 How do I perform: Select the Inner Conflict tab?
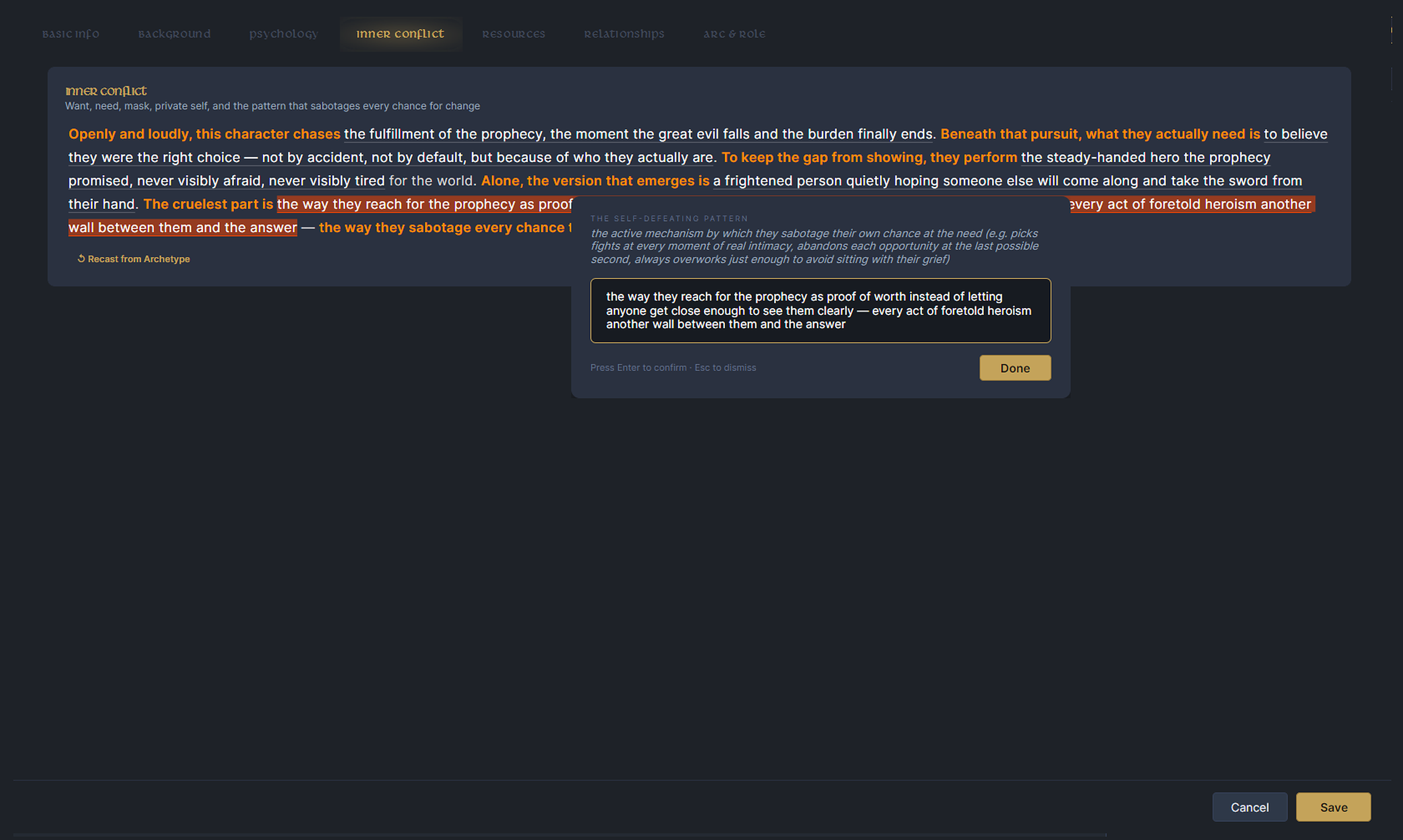pos(400,34)
